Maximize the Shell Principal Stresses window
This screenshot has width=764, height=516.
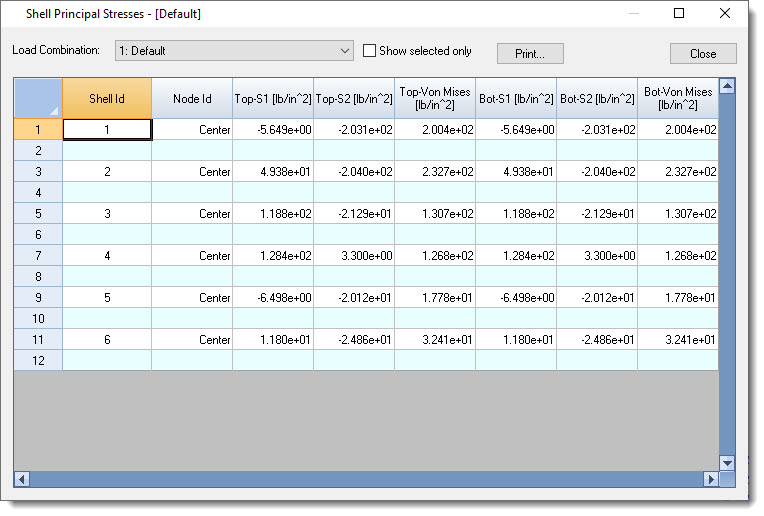coord(679,14)
